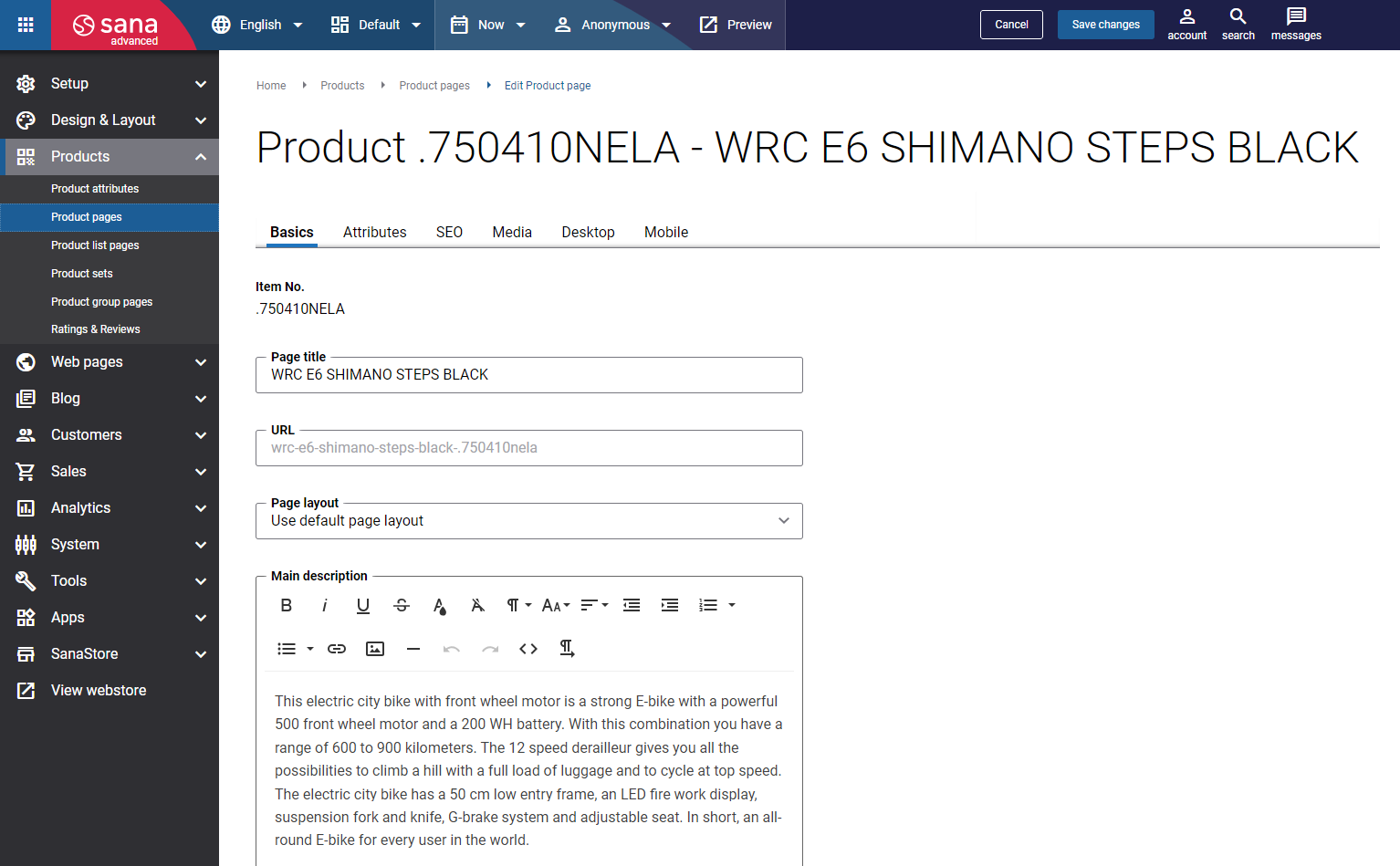Switch to the SEO tab
This screenshot has height=866, width=1400.
[449, 232]
